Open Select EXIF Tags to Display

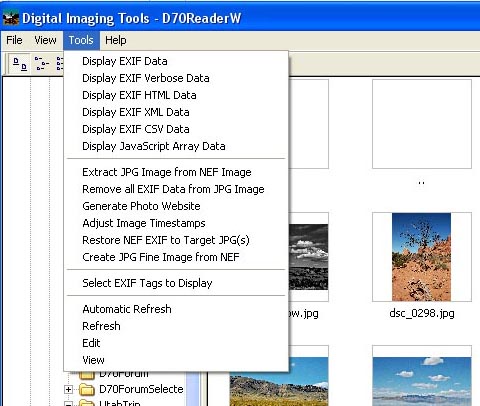(x=176, y=283)
